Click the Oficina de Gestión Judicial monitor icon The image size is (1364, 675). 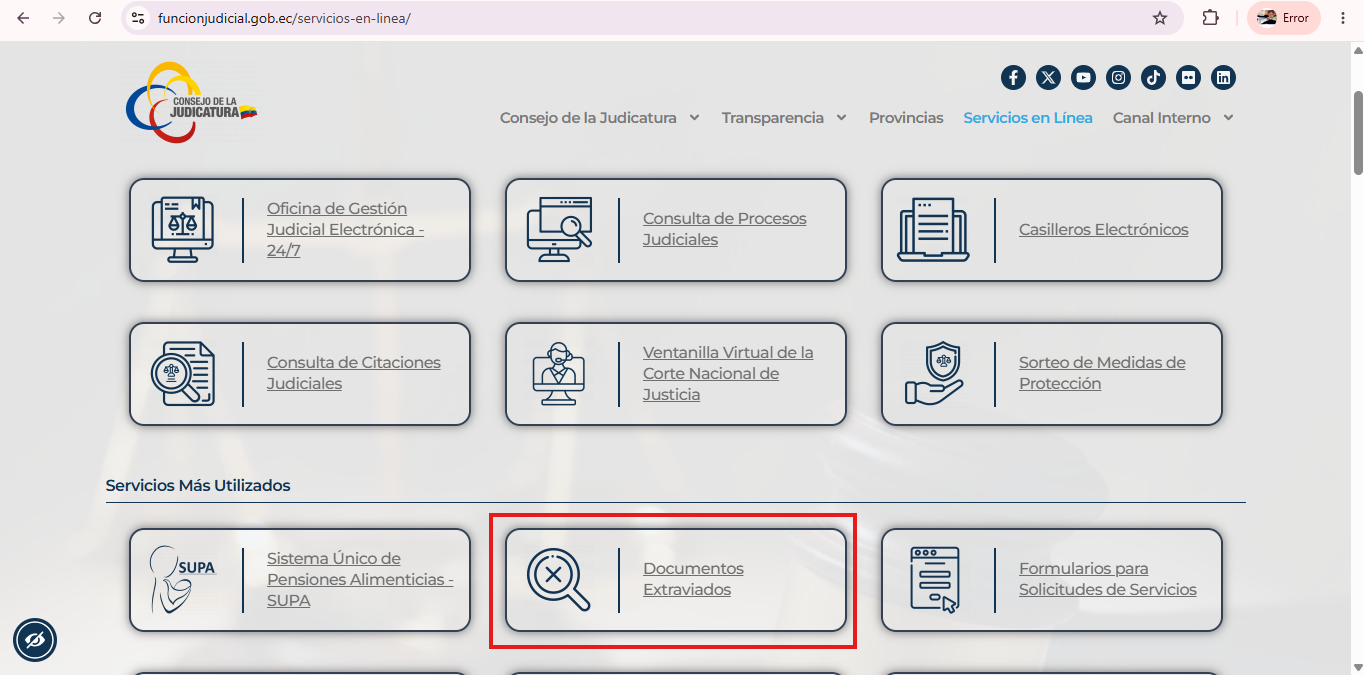coord(183,230)
